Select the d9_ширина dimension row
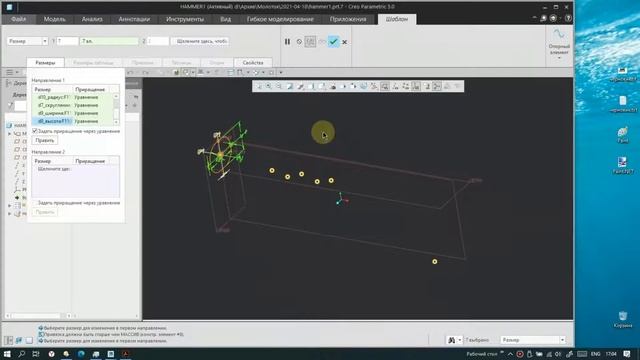This screenshot has height=360, width=640. pyautogui.click(x=73, y=113)
